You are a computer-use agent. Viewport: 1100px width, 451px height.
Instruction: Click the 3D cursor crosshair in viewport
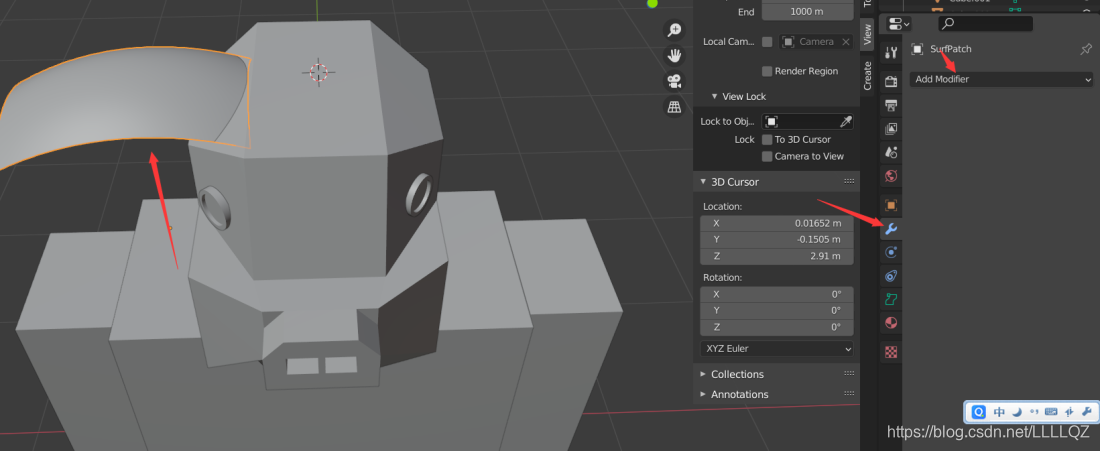(318, 72)
